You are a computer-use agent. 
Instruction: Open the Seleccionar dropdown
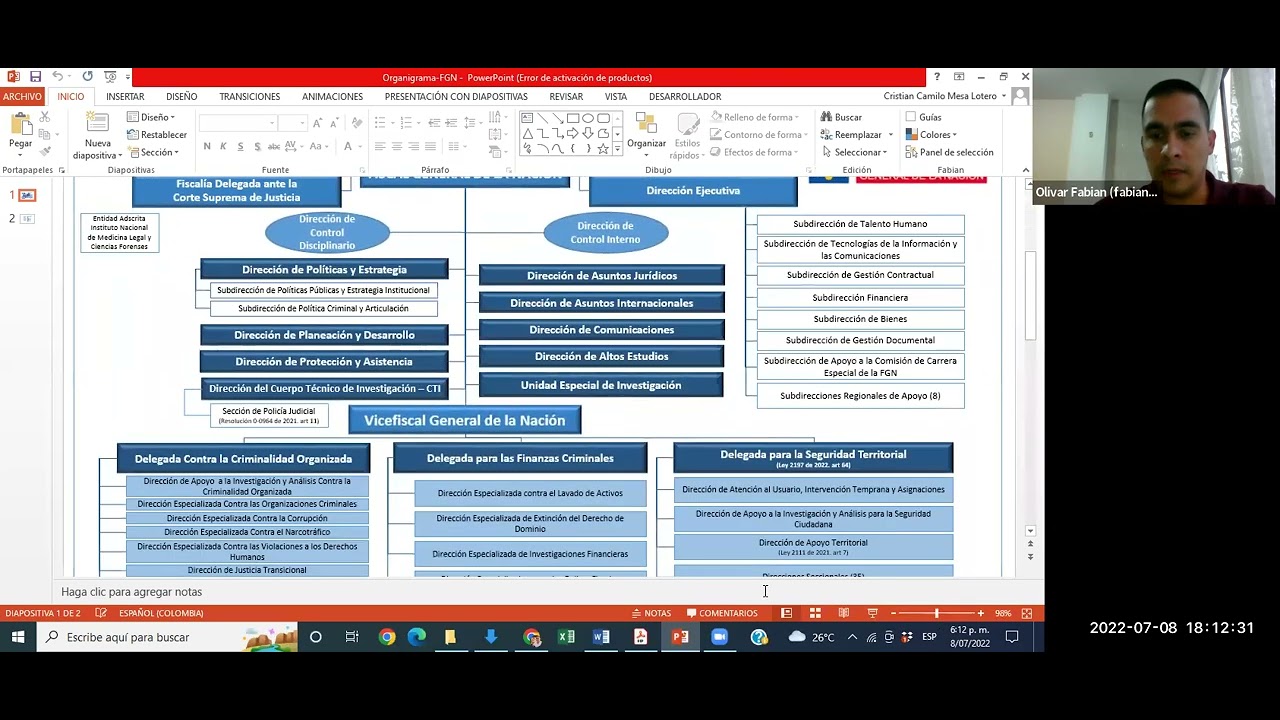855,152
